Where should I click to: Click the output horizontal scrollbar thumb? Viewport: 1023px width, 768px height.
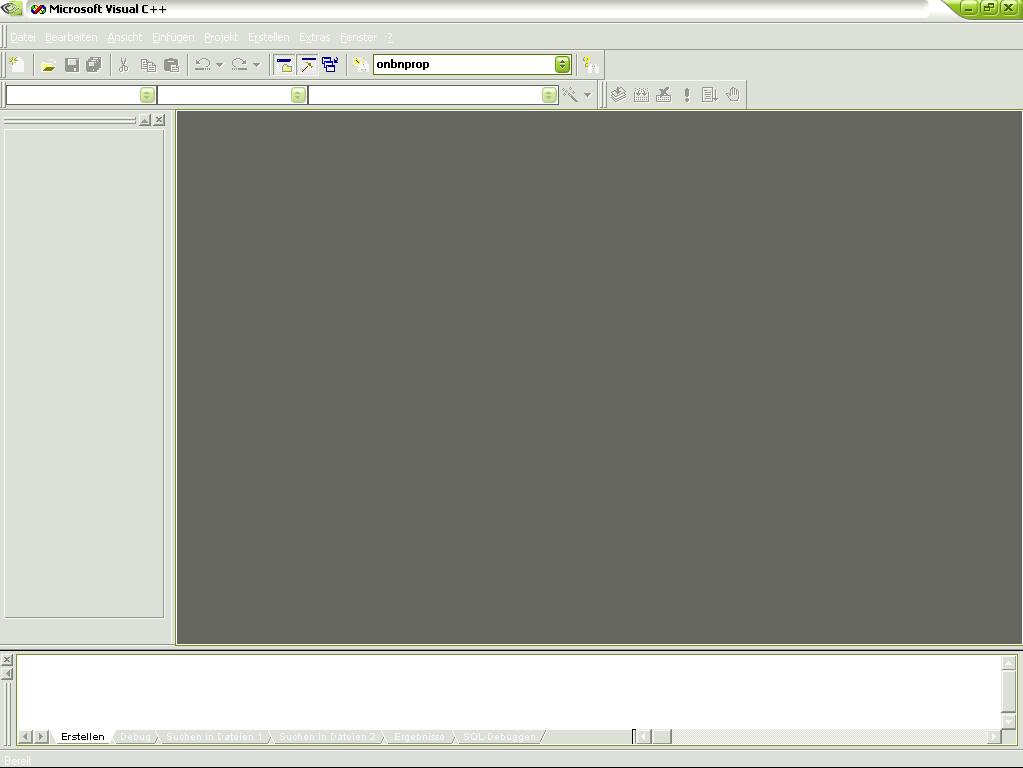[x=662, y=737]
